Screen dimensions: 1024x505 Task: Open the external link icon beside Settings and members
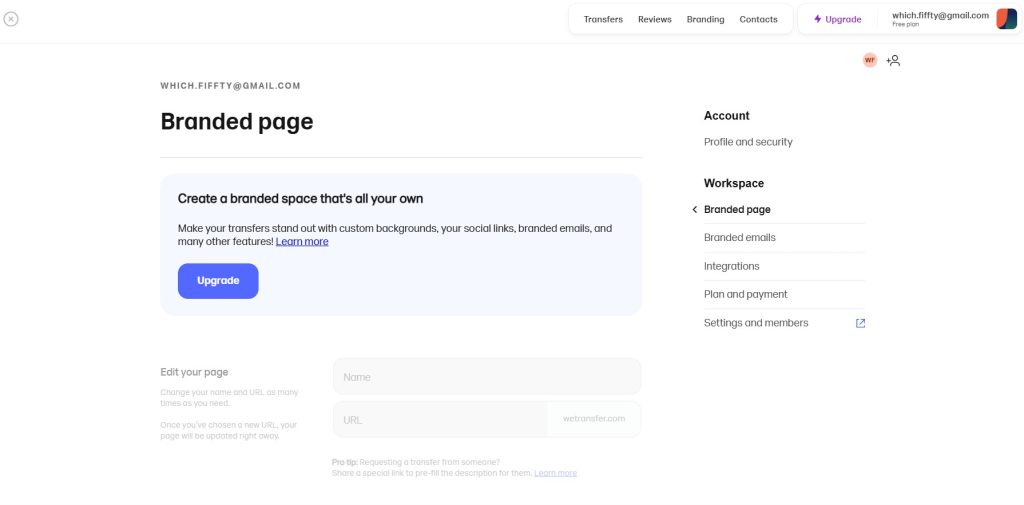click(x=860, y=323)
